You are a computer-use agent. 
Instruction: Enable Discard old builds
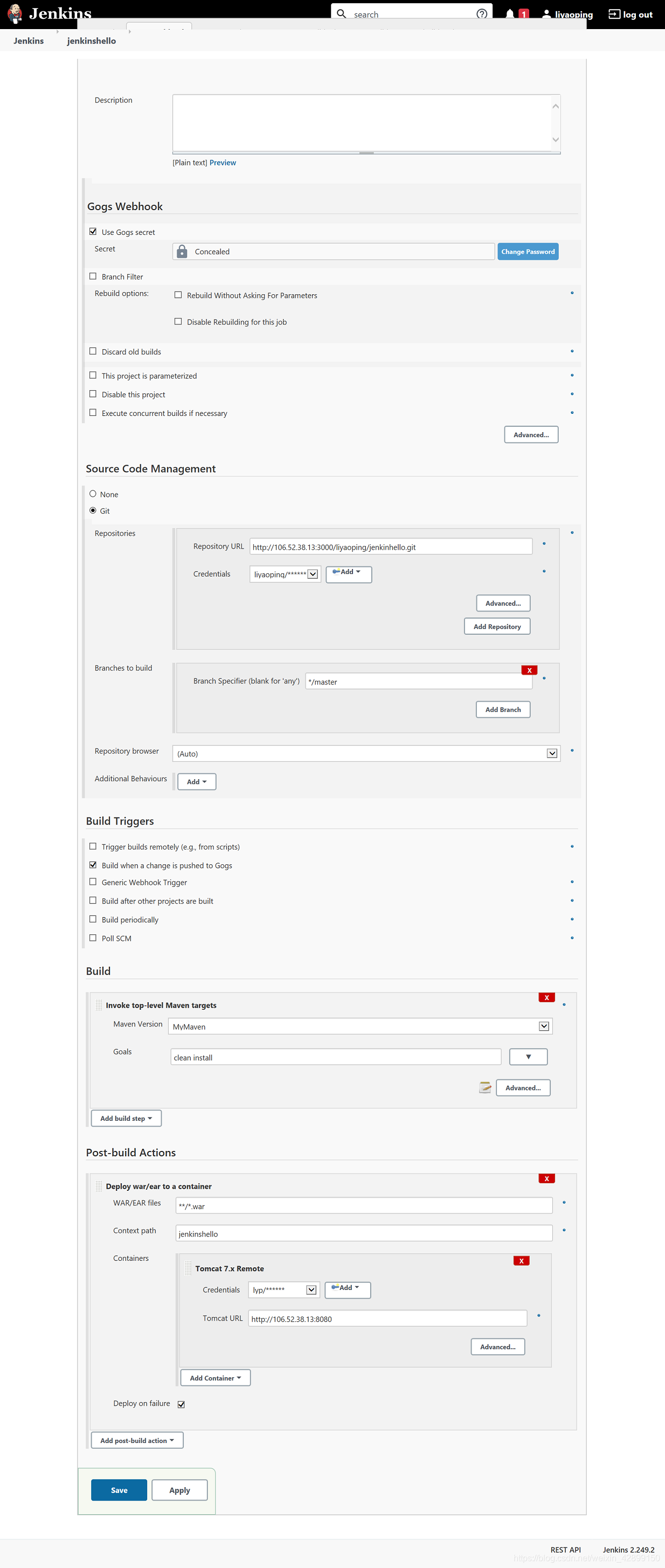pyautogui.click(x=93, y=351)
